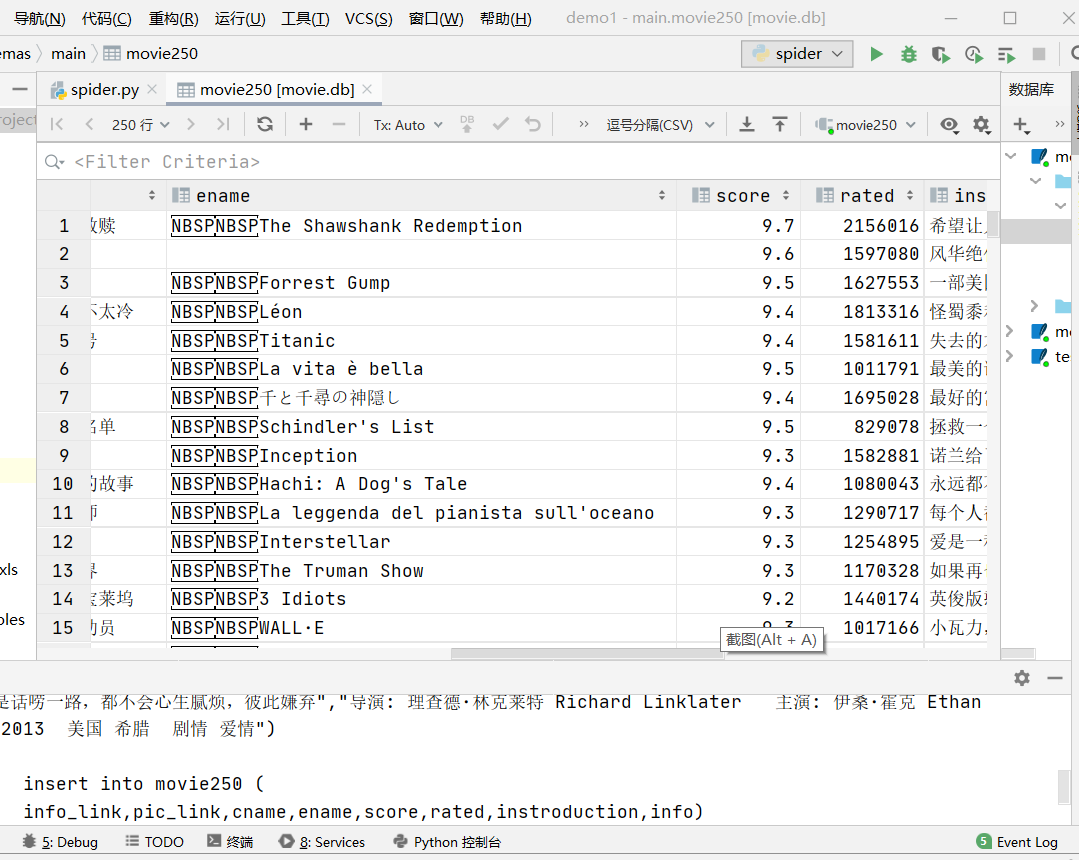Go to the next page of rows
This screenshot has width=1079, height=860.
click(x=191, y=125)
